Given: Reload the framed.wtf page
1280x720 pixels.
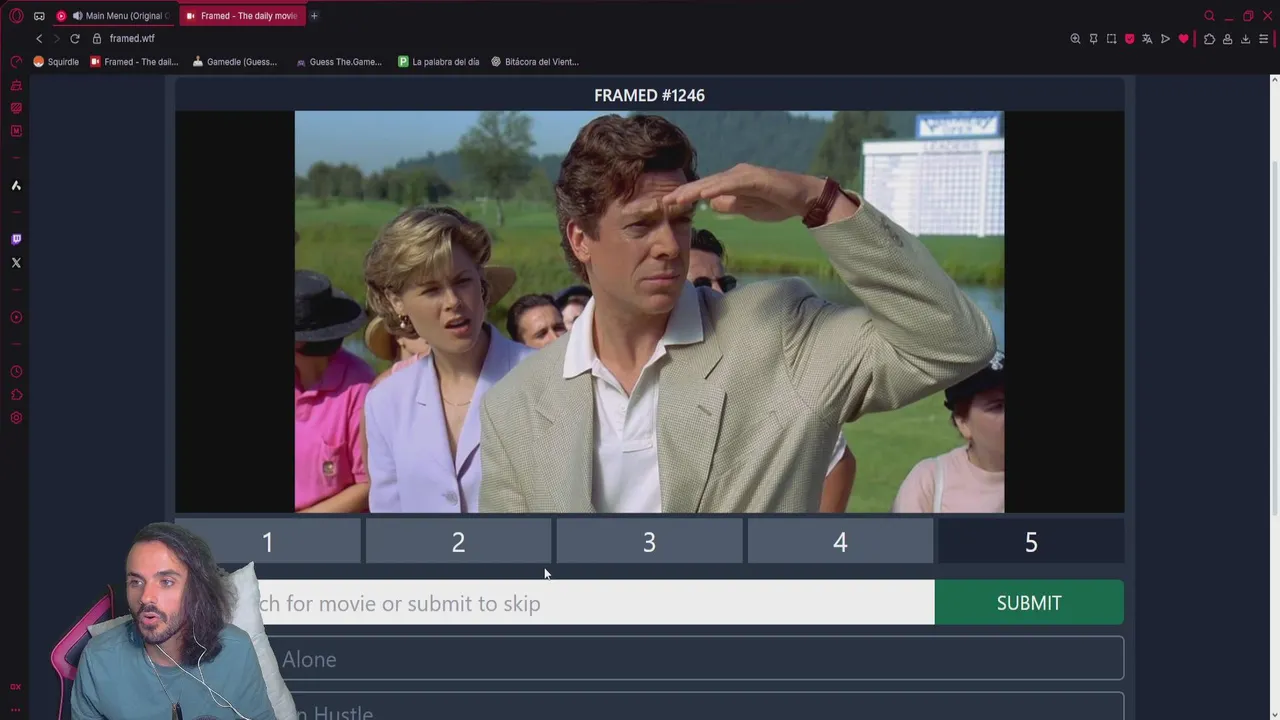Looking at the screenshot, I should coord(74,39).
